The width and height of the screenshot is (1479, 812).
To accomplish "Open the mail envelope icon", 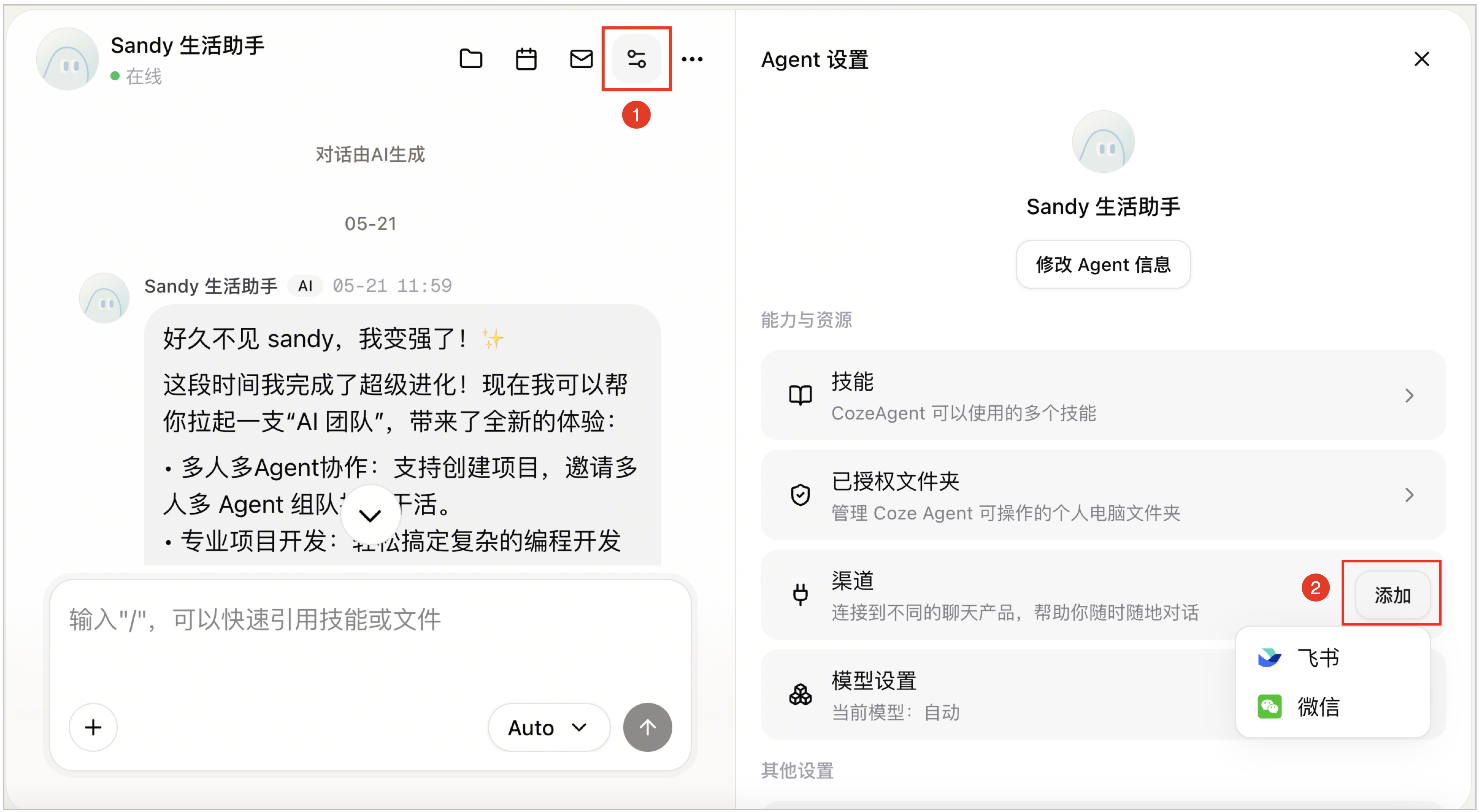I will click(581, 59).
